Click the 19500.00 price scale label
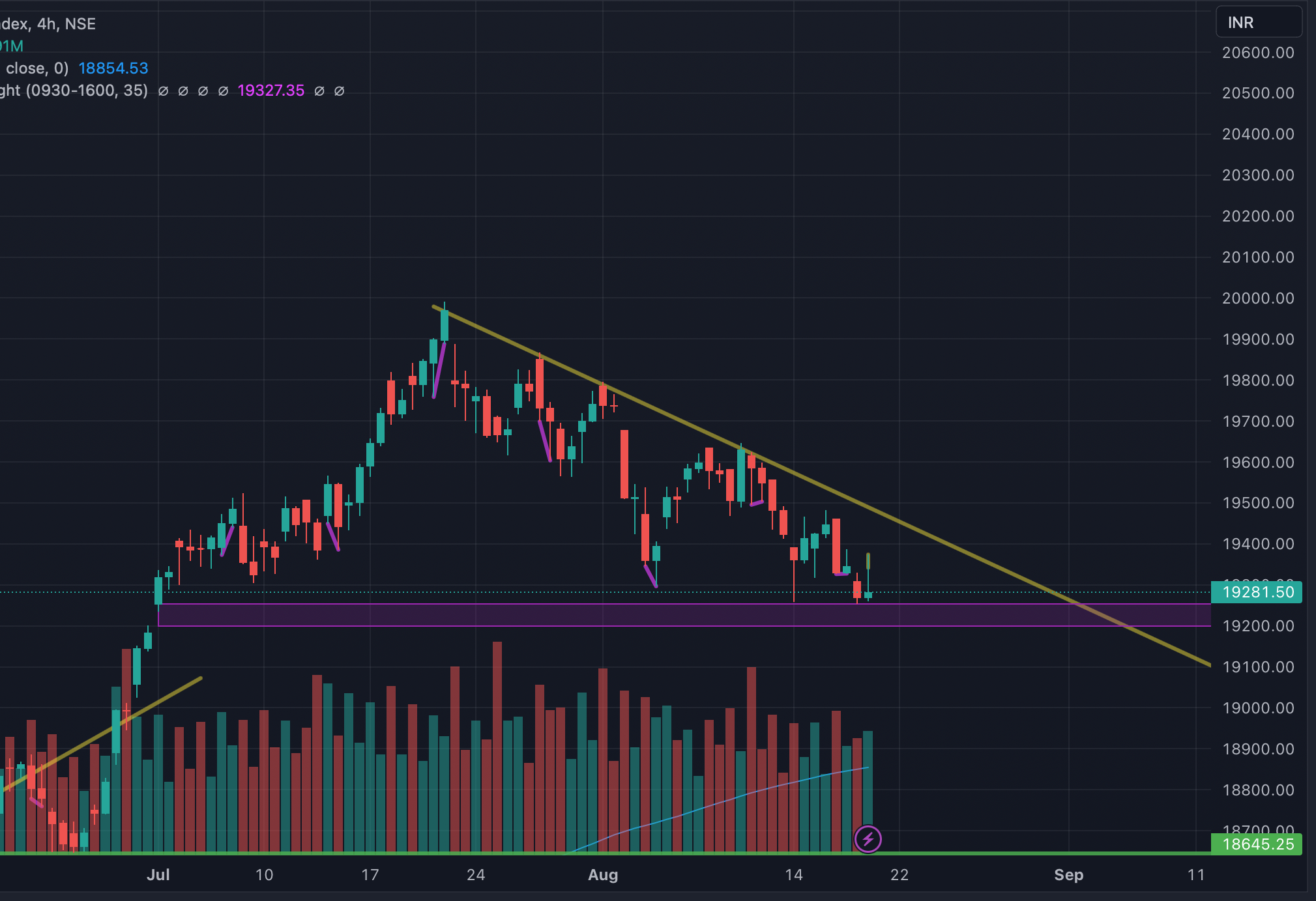The image size is (1316, 901). (x=1257, y=503)
